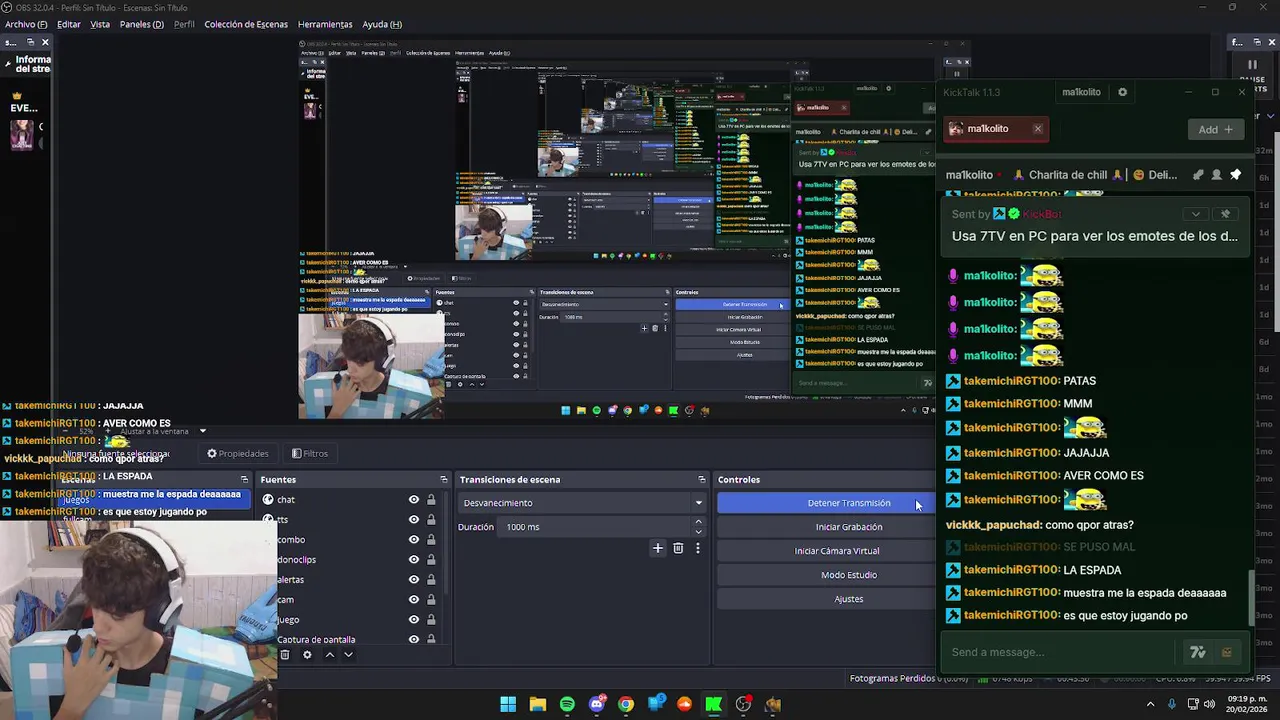Image resolution: width=1280 pixels, height=720 pixels.
Task: Open the KickTalk pinned messages icon
Action: (x=1235, y=175)
